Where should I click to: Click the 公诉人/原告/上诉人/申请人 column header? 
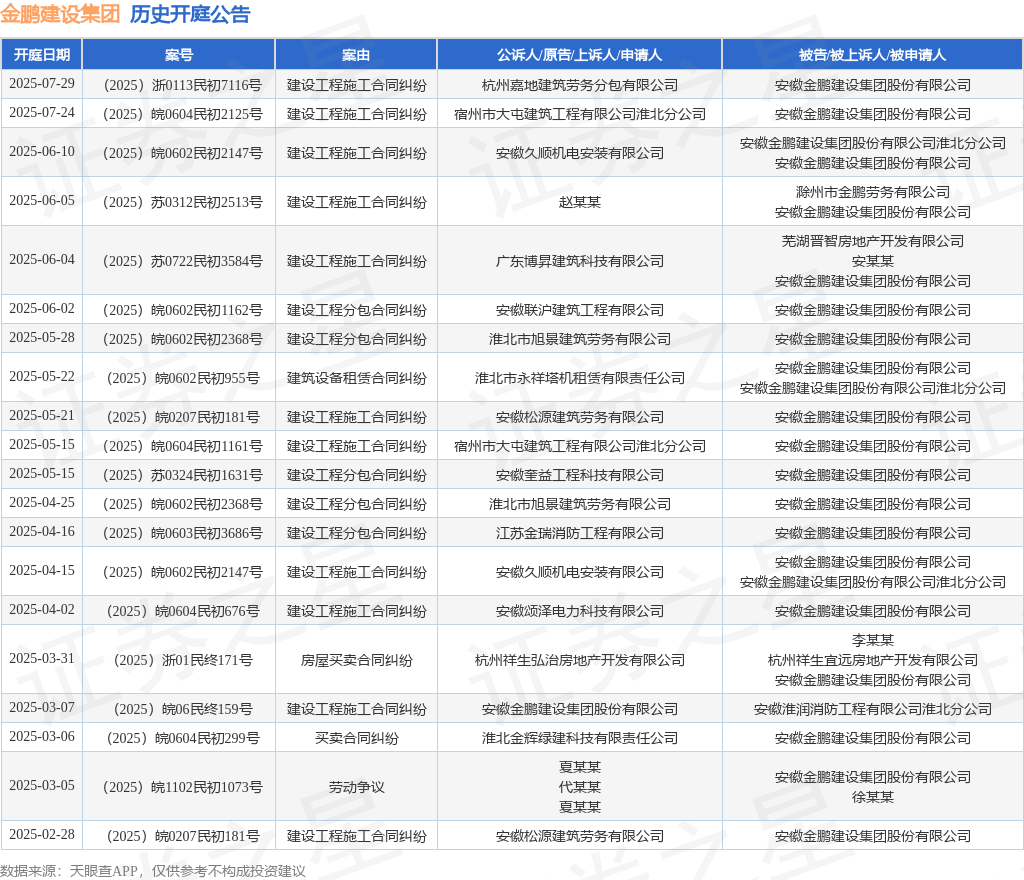click(579, 55)
